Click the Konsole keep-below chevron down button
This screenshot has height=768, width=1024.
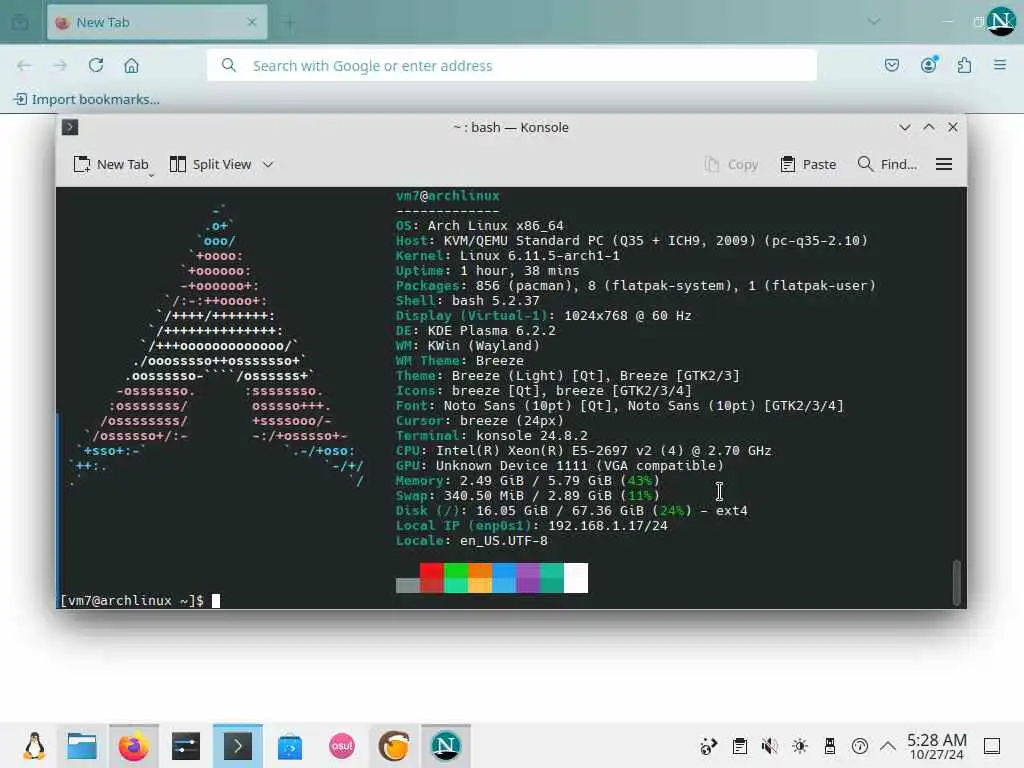[x=904, y=127]
